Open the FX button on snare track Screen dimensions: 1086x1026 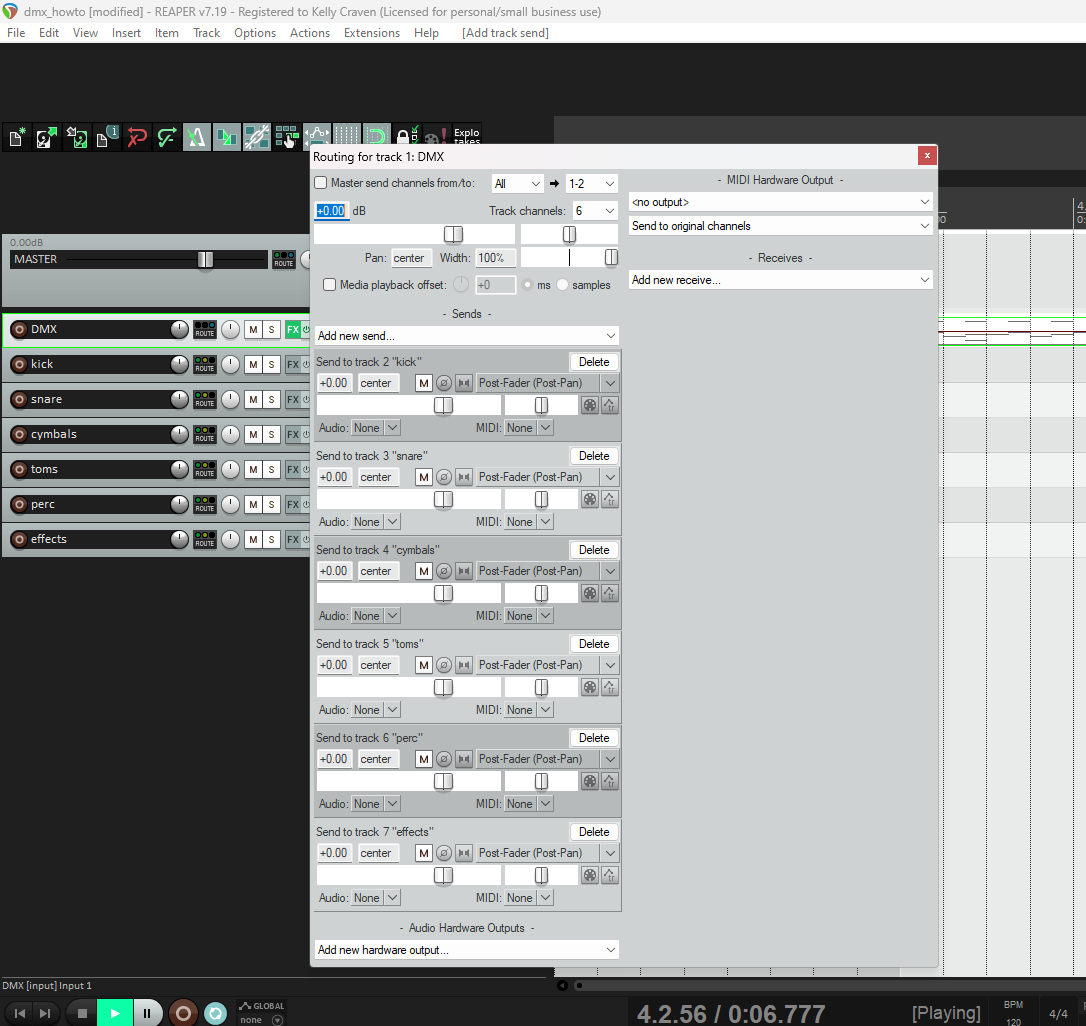[293, 400]
